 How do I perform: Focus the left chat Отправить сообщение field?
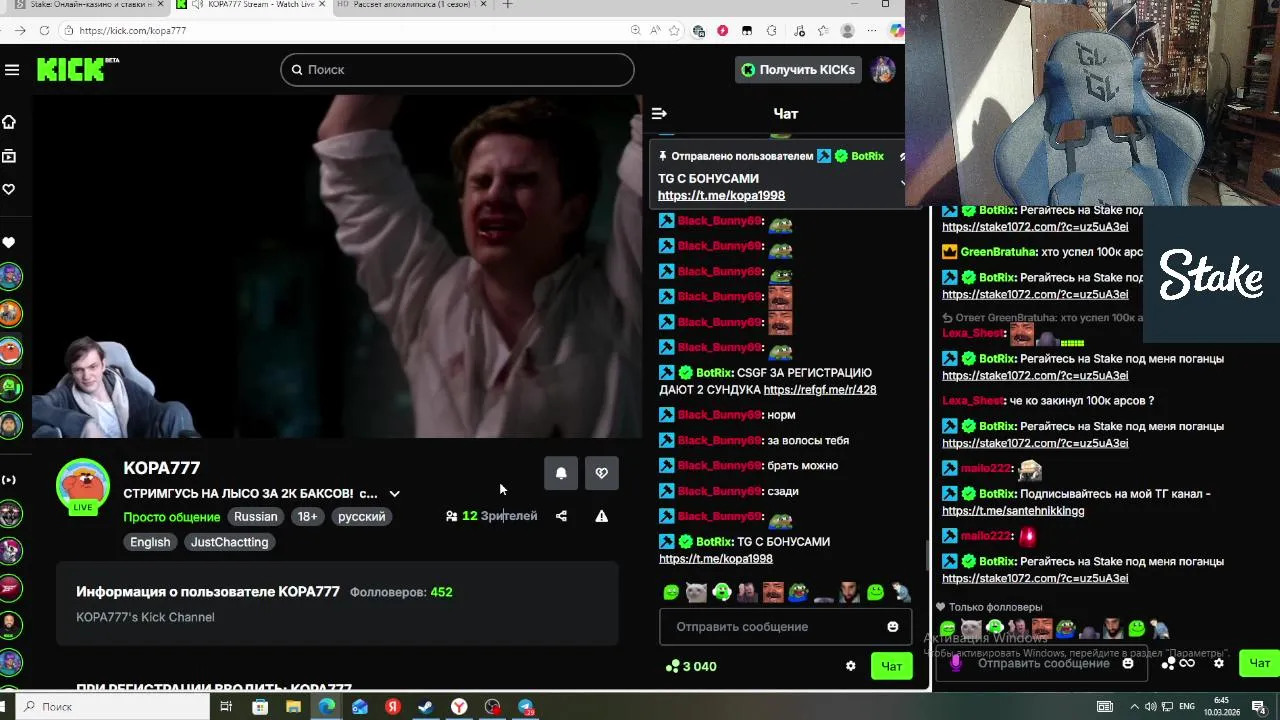(x=785, y=627)
